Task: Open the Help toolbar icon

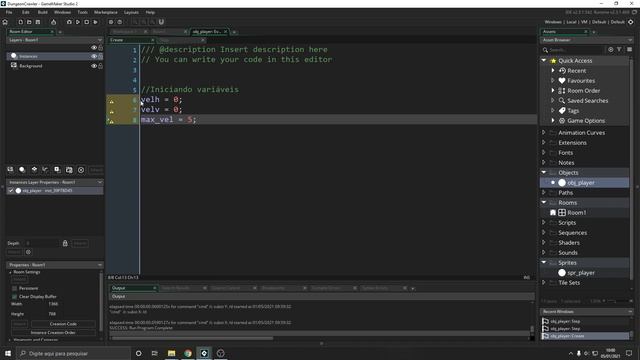Action: (120, 22)
